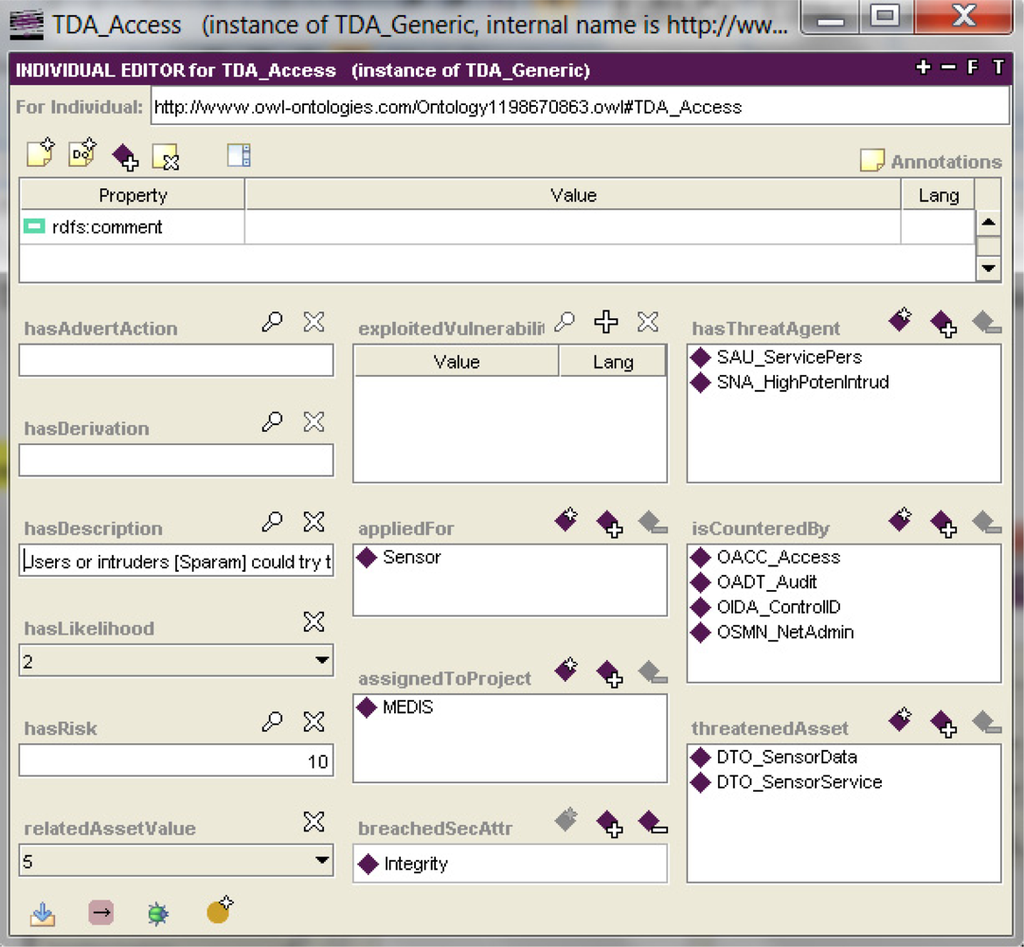
Task: Click the create annotation value icon
Action: pyautogui.click(x=40, y=154)
